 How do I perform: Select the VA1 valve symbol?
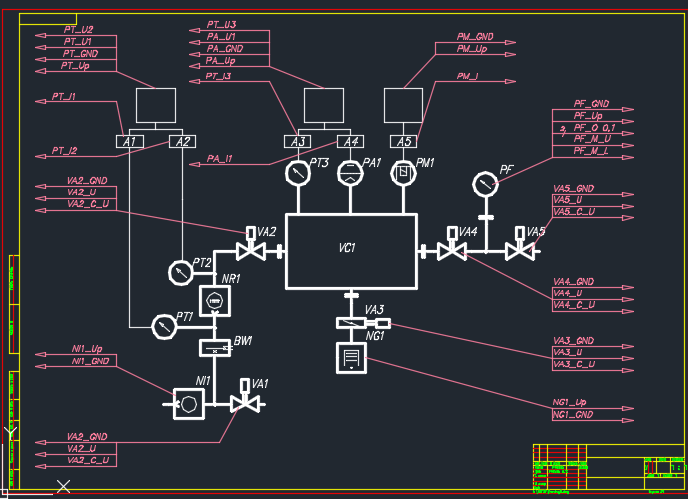(x=245, y=396)
